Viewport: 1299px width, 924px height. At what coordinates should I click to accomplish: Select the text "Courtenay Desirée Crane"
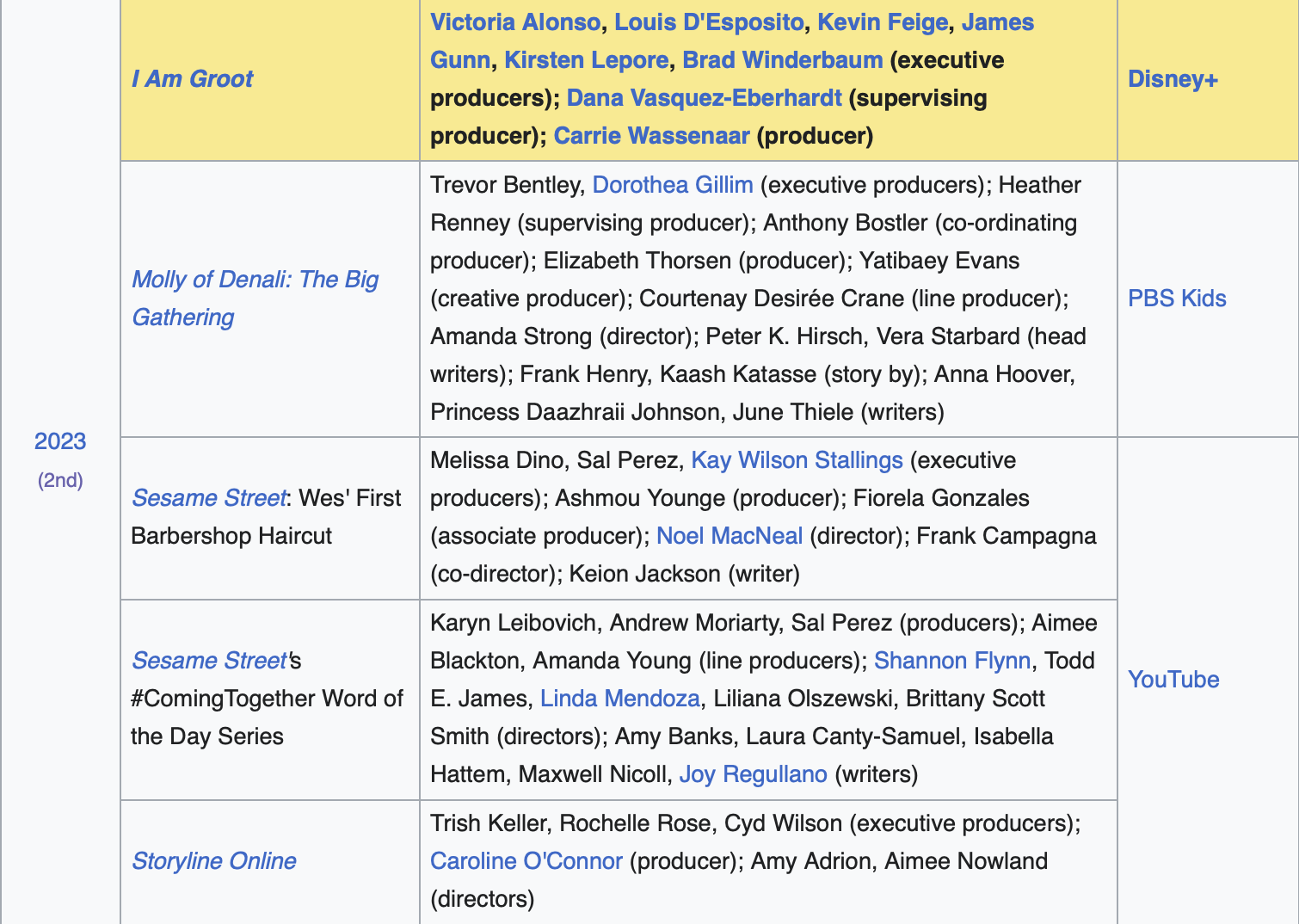pos(772,299)
